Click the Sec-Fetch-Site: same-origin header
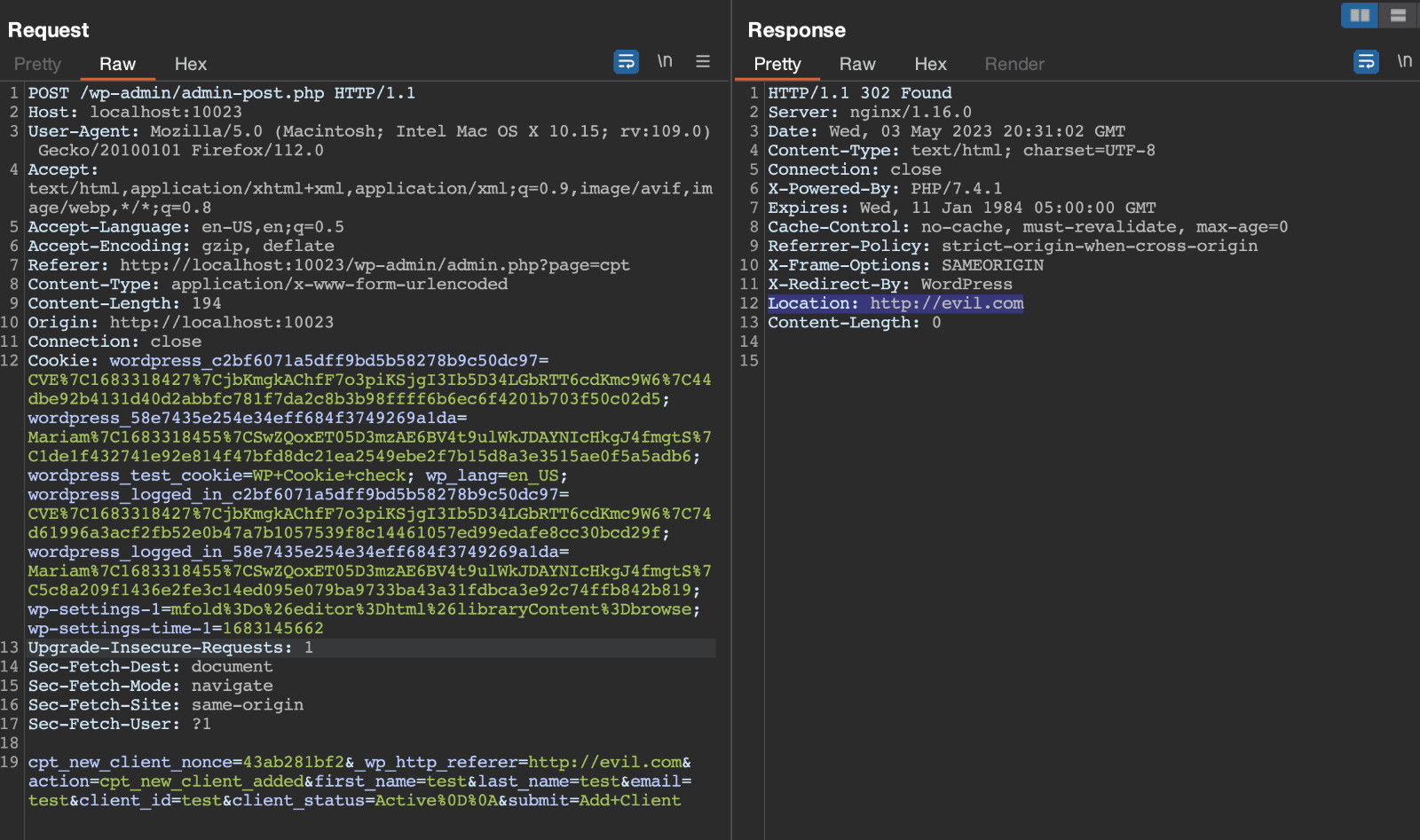This screenshot has width=1420, height=840. coord(166,705)
